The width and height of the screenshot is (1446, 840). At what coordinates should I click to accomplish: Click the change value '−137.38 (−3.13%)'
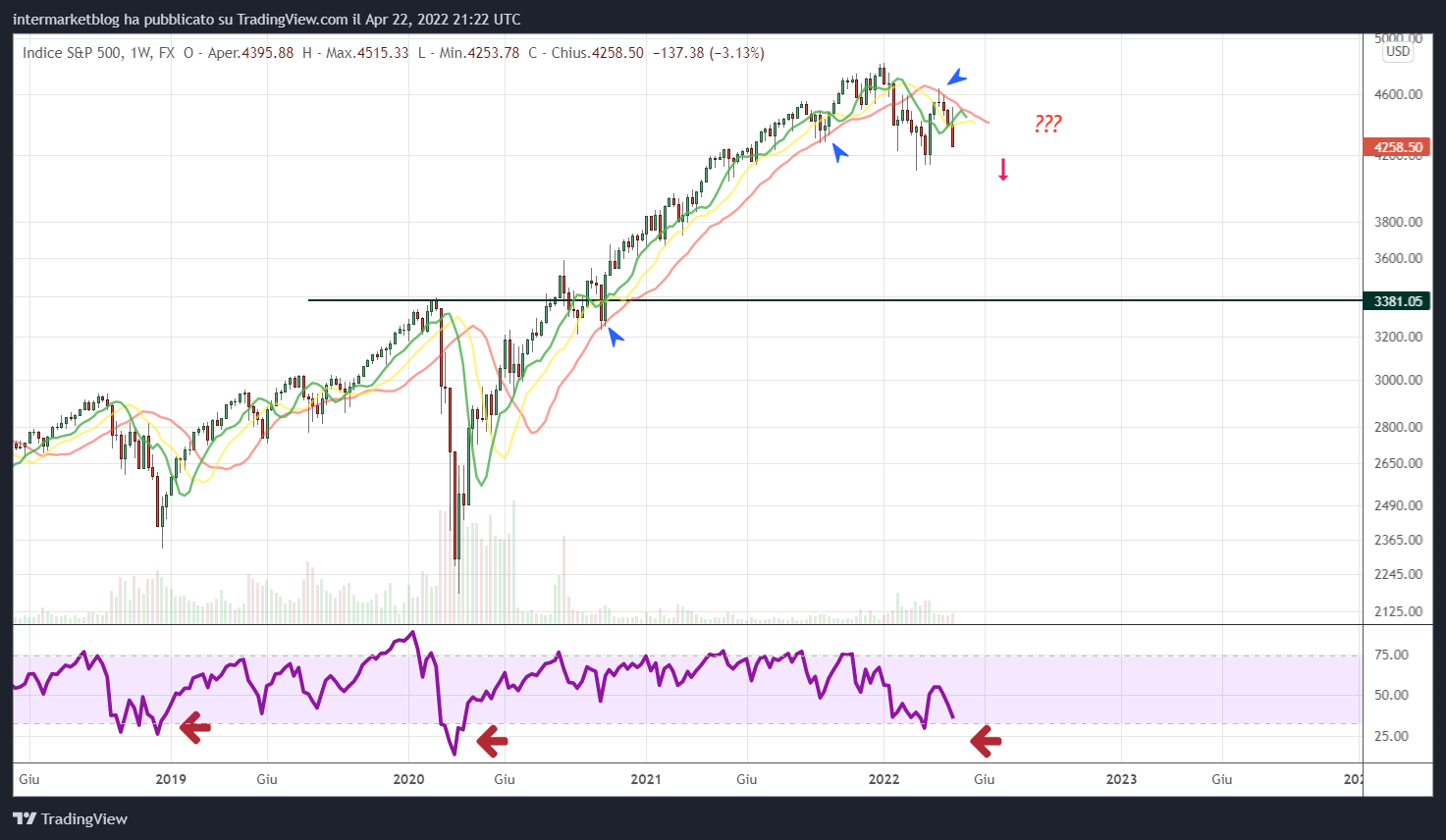tap(708, 53)
